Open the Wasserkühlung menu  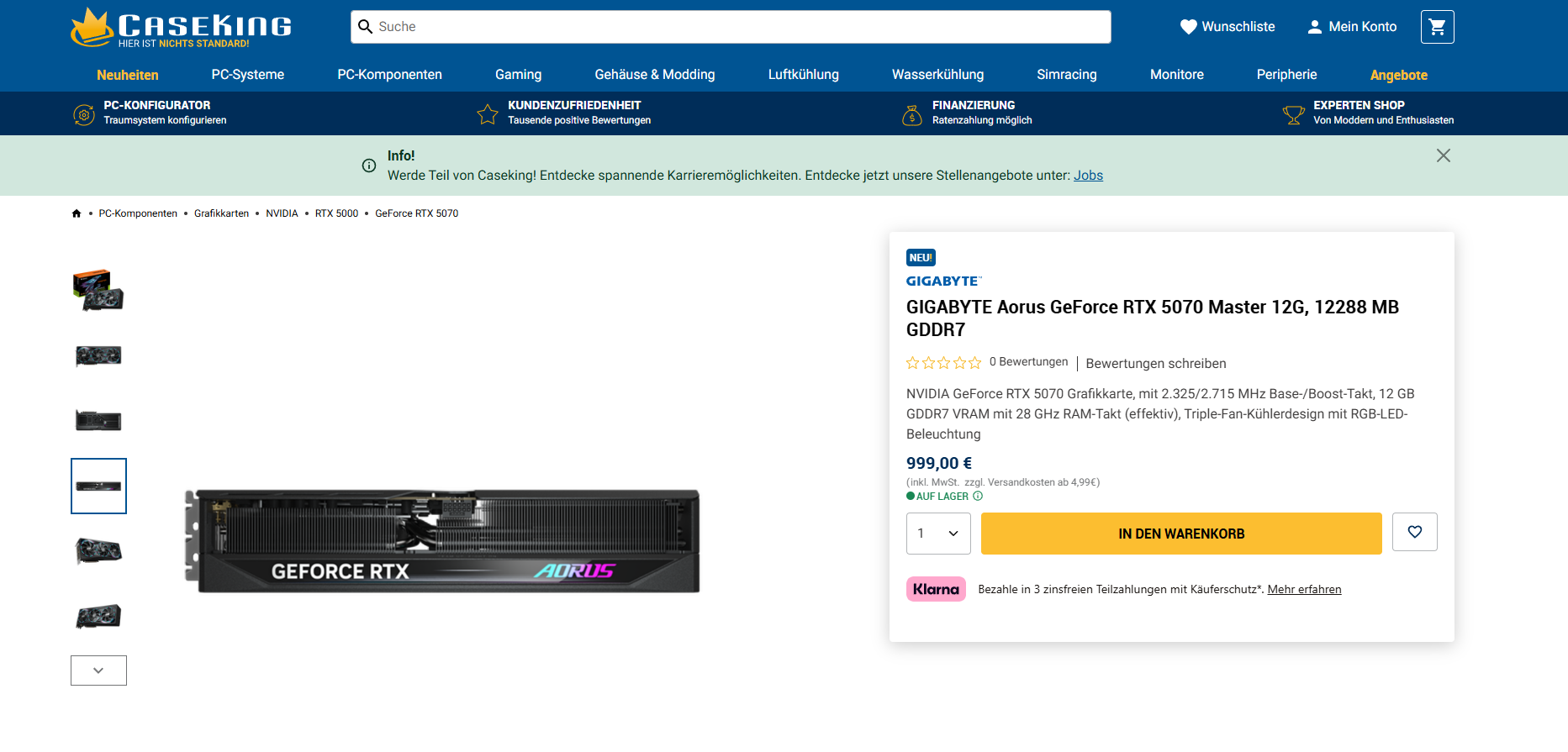[x=938, y=75]
